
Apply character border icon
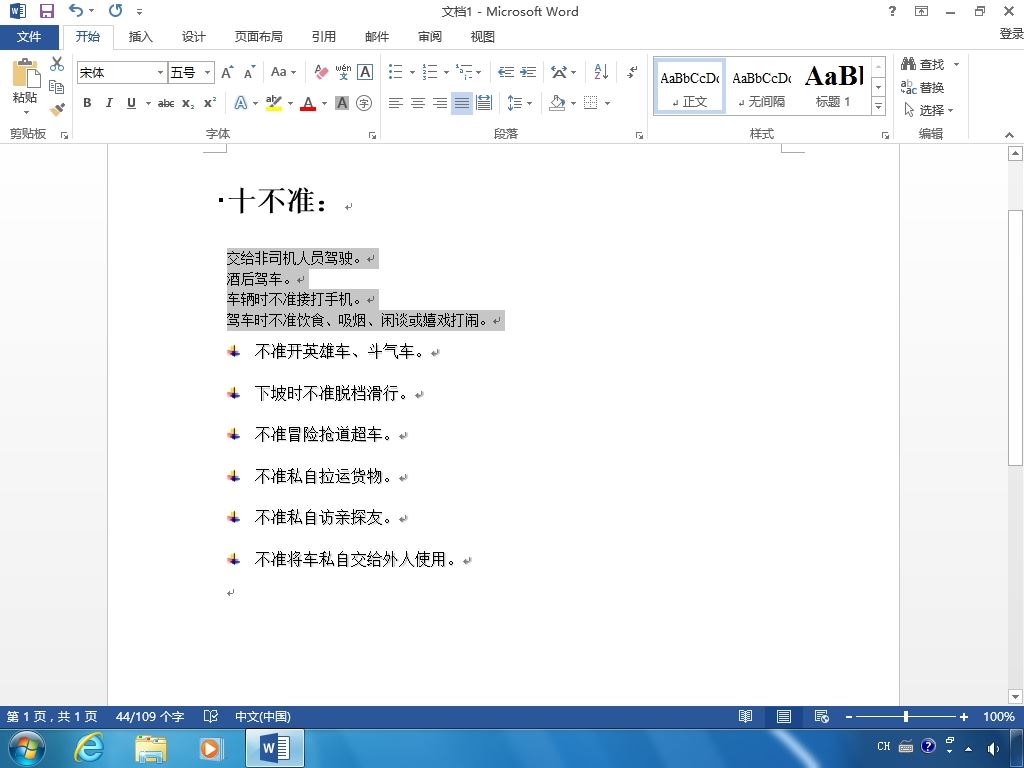(365, 72)
